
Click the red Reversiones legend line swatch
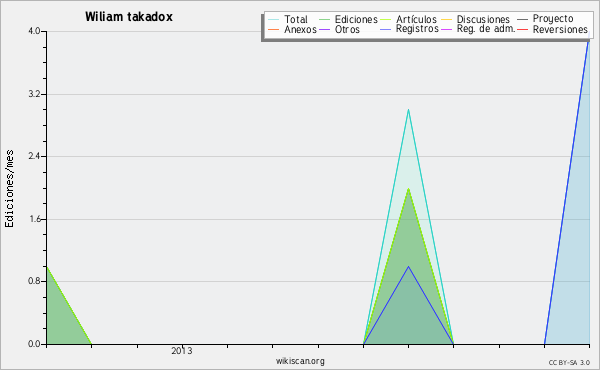point(523,29)
